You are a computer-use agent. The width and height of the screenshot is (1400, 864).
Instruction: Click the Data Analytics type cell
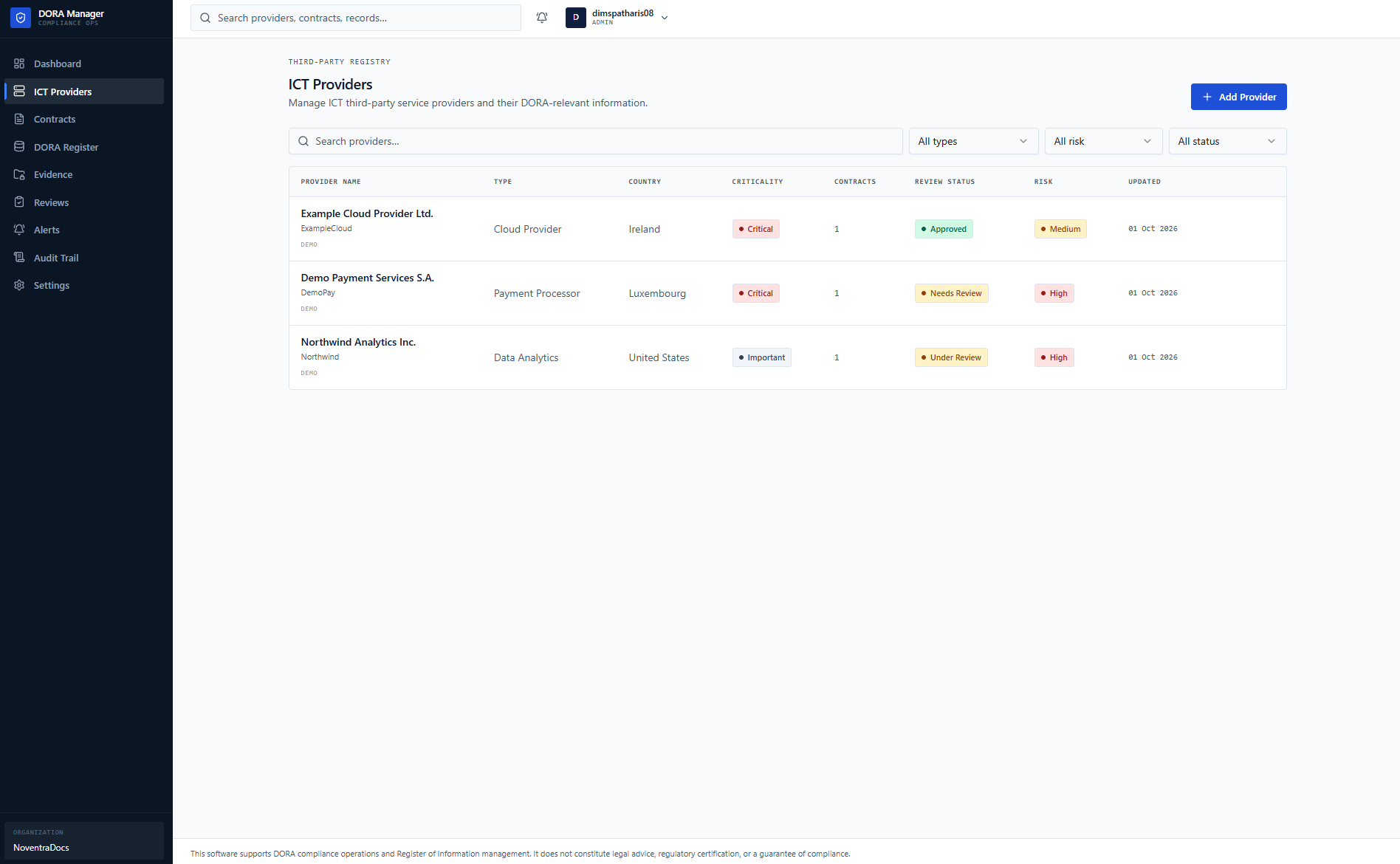point(526,357)
